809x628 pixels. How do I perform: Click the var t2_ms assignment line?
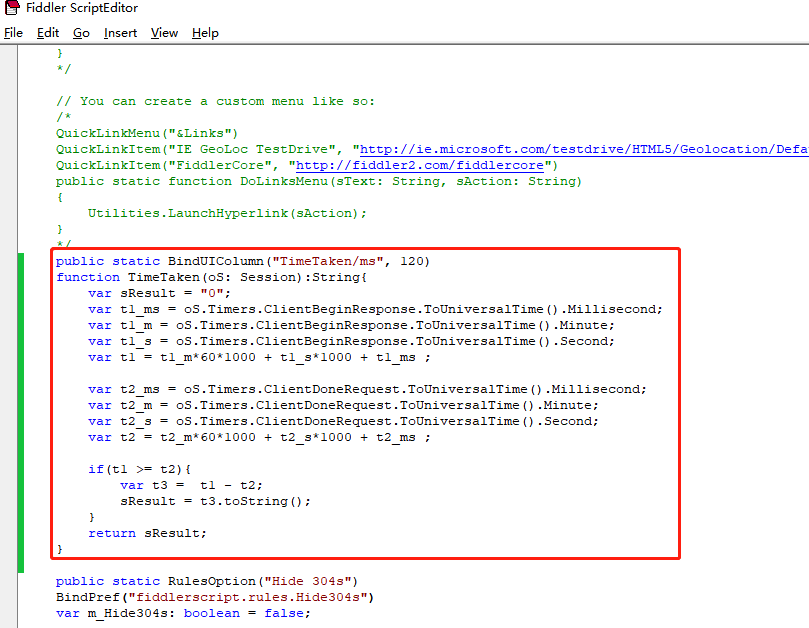point(367,389)
